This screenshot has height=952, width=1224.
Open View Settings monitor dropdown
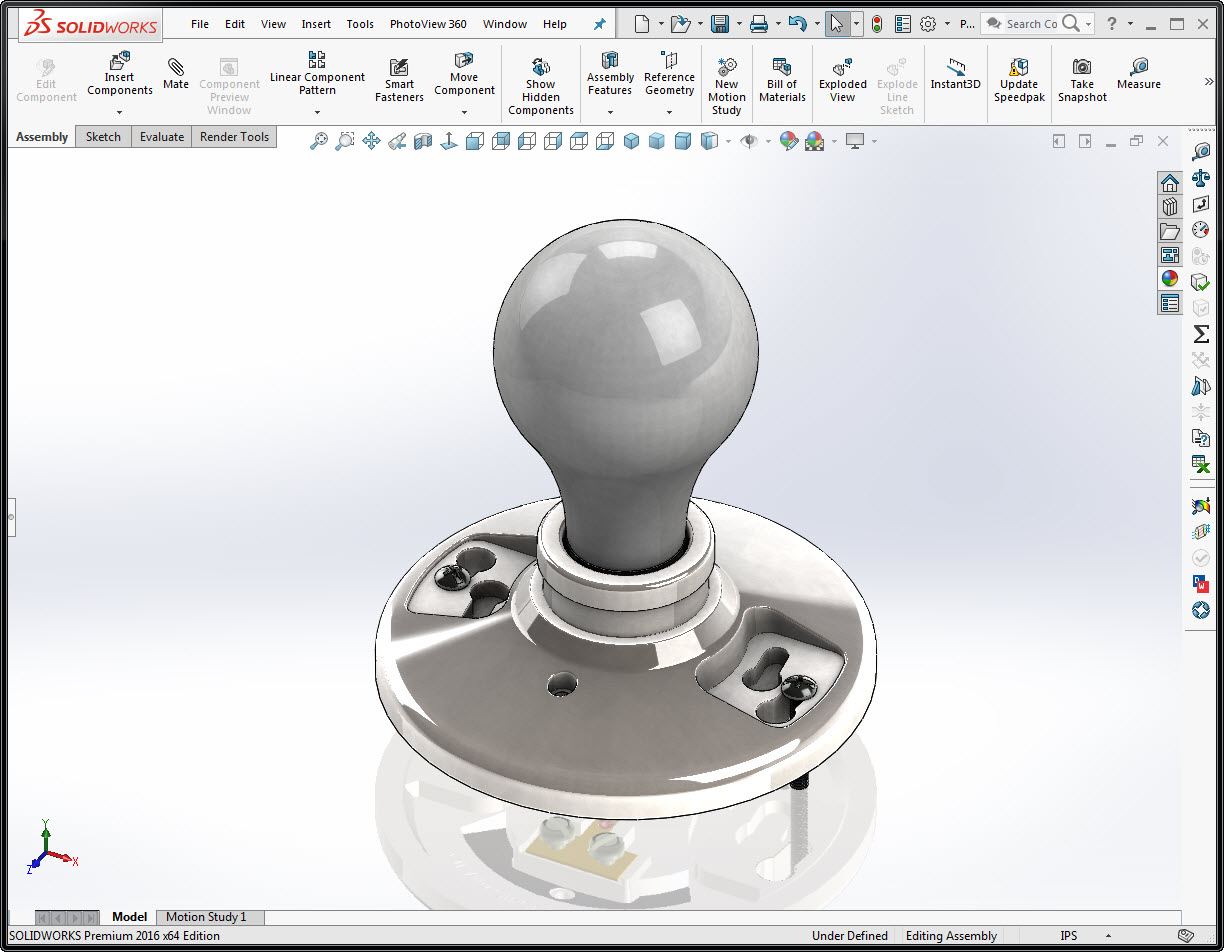[x=874, y=142]
